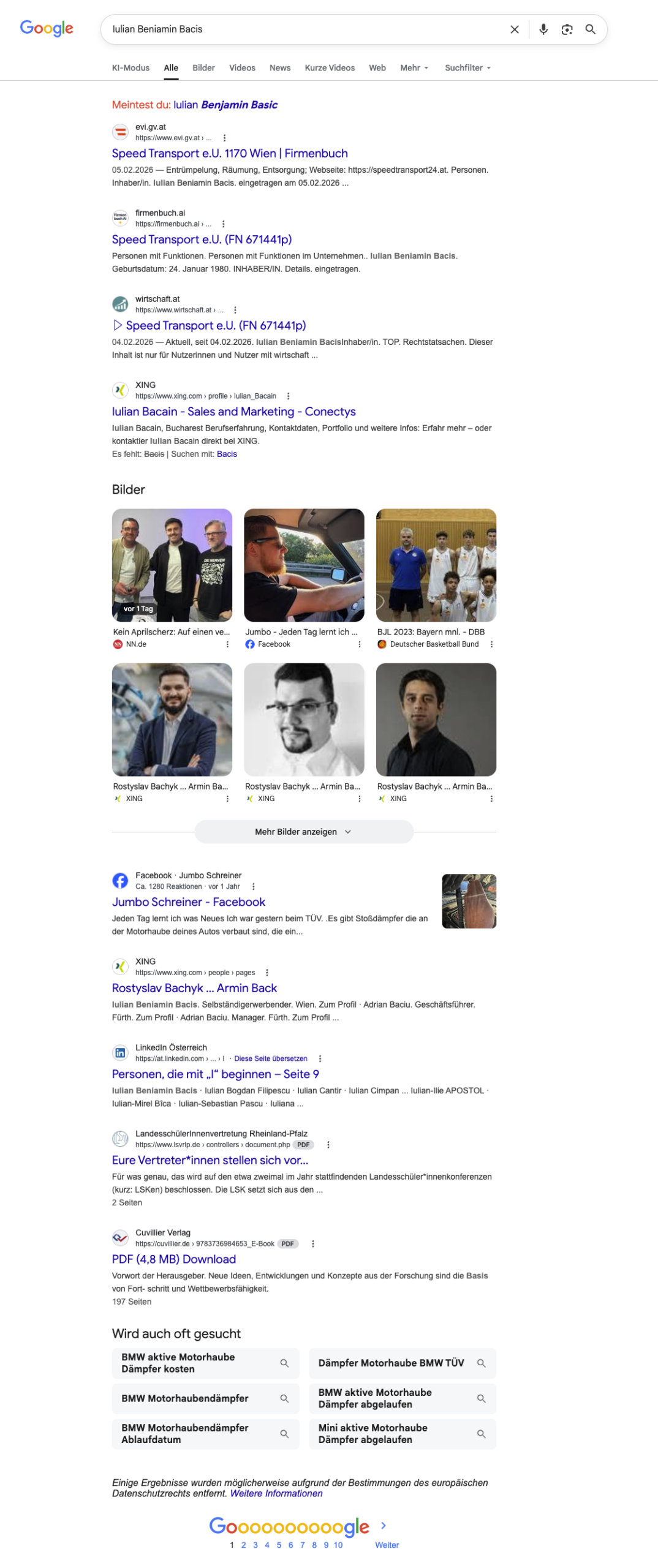Start voice search with the microphone icon
658x1568 pixels.
[x=543, y=29]
